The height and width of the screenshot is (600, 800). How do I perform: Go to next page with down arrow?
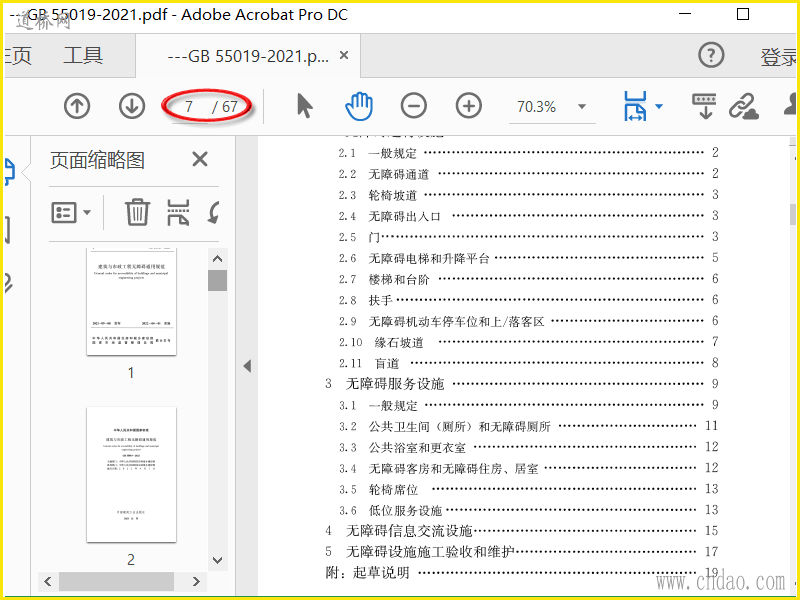coord(132,106)
